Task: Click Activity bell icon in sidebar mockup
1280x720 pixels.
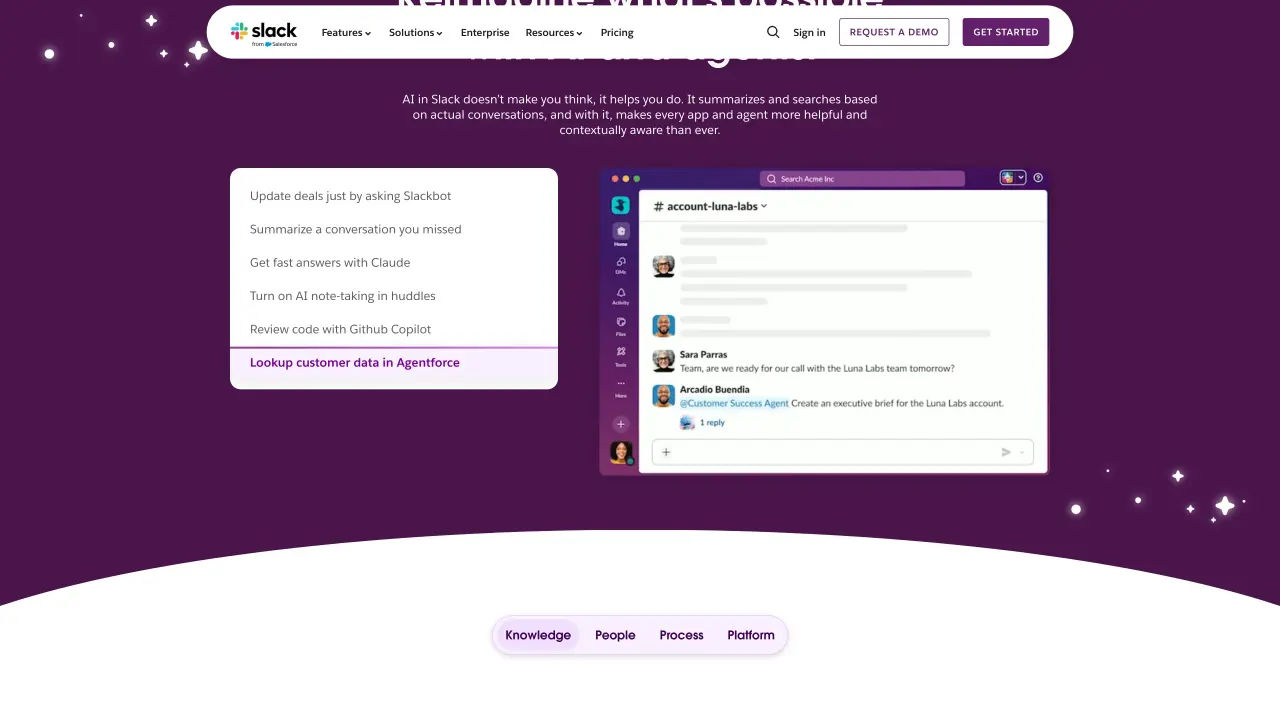Action: click(621, 293)
